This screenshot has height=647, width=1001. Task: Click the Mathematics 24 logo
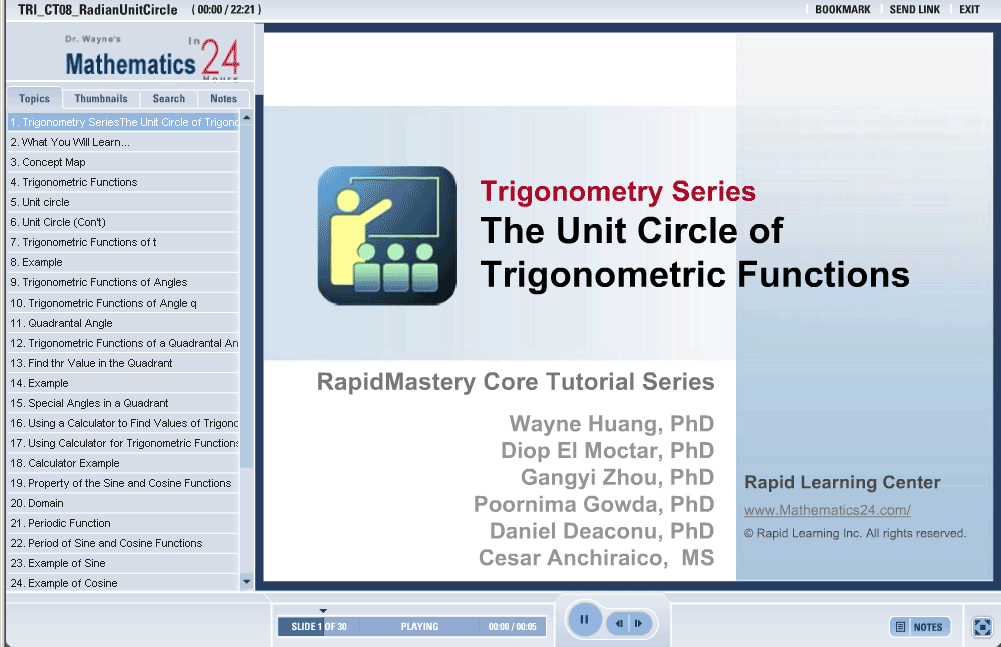click(x=153, y=59)
